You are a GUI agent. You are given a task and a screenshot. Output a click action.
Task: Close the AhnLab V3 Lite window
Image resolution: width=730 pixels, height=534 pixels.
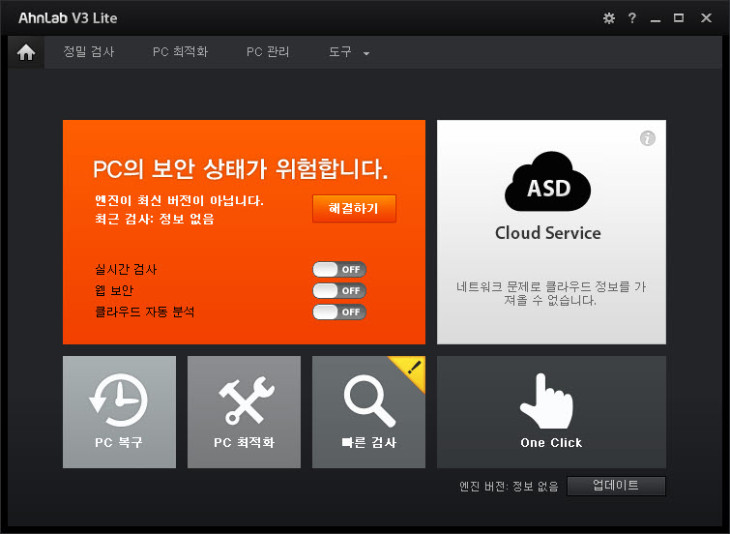tap(706, 18)
